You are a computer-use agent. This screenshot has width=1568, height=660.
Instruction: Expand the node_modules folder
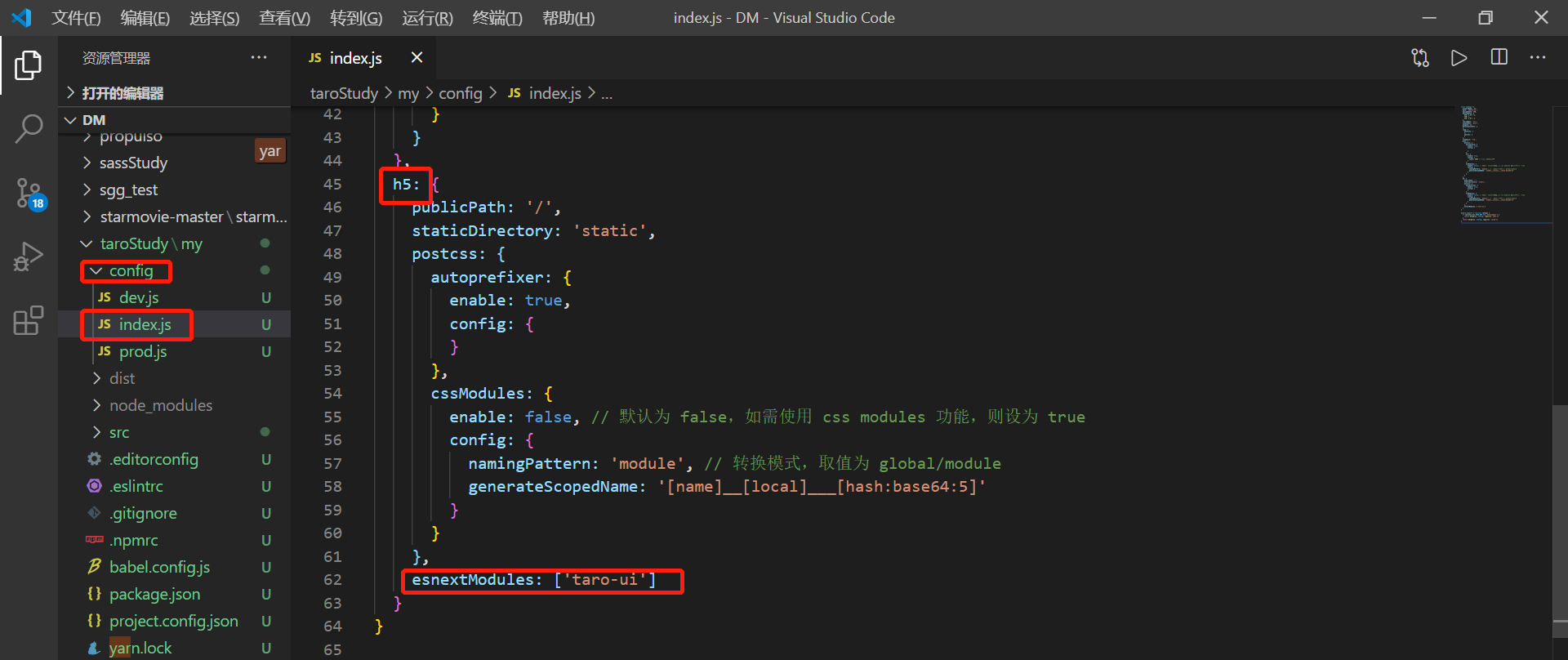pyautogui.click(x=174, y=405)
